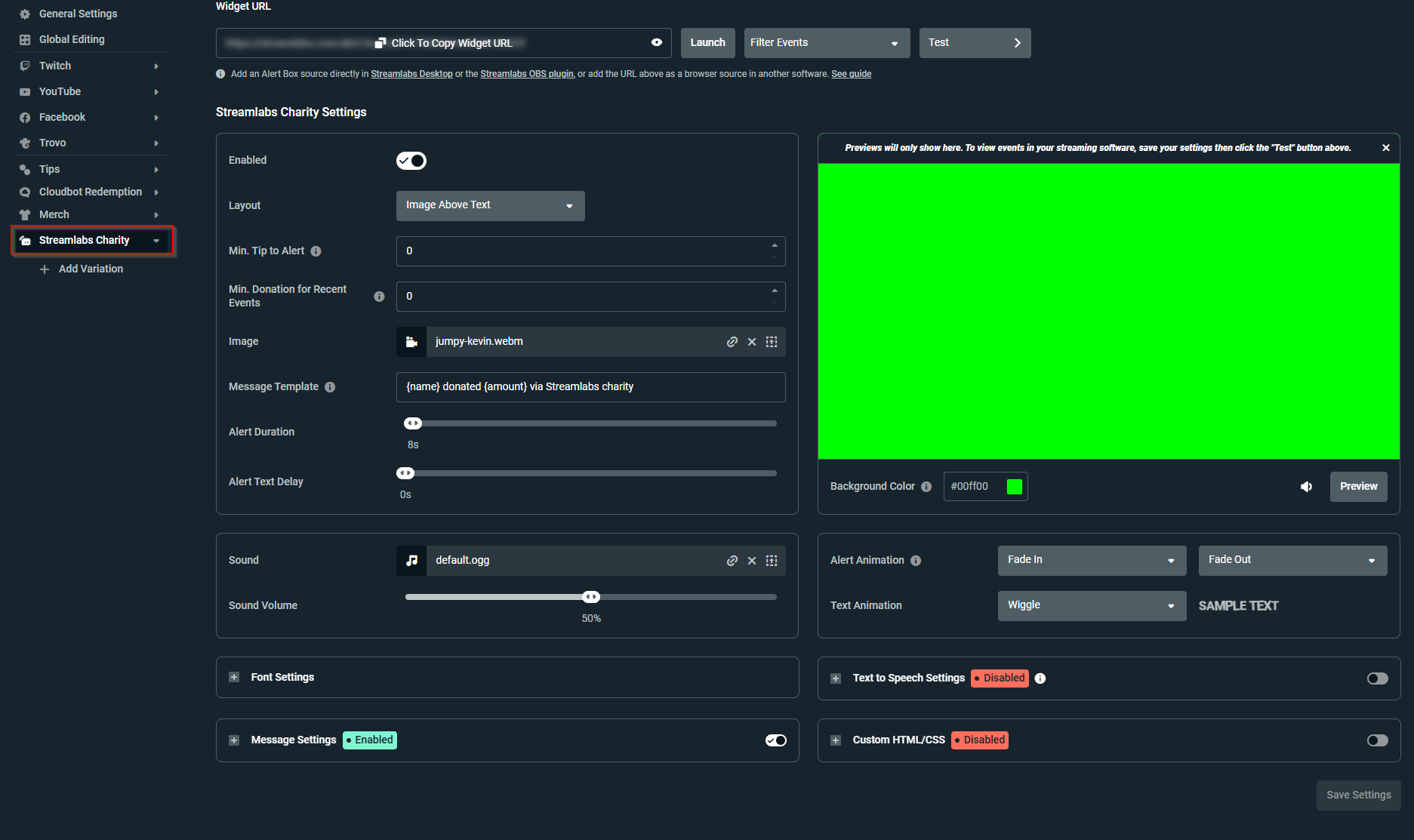Mute the alert preview audio
This screenshot has height=840, width=1414.
[x=1307, y=486]
